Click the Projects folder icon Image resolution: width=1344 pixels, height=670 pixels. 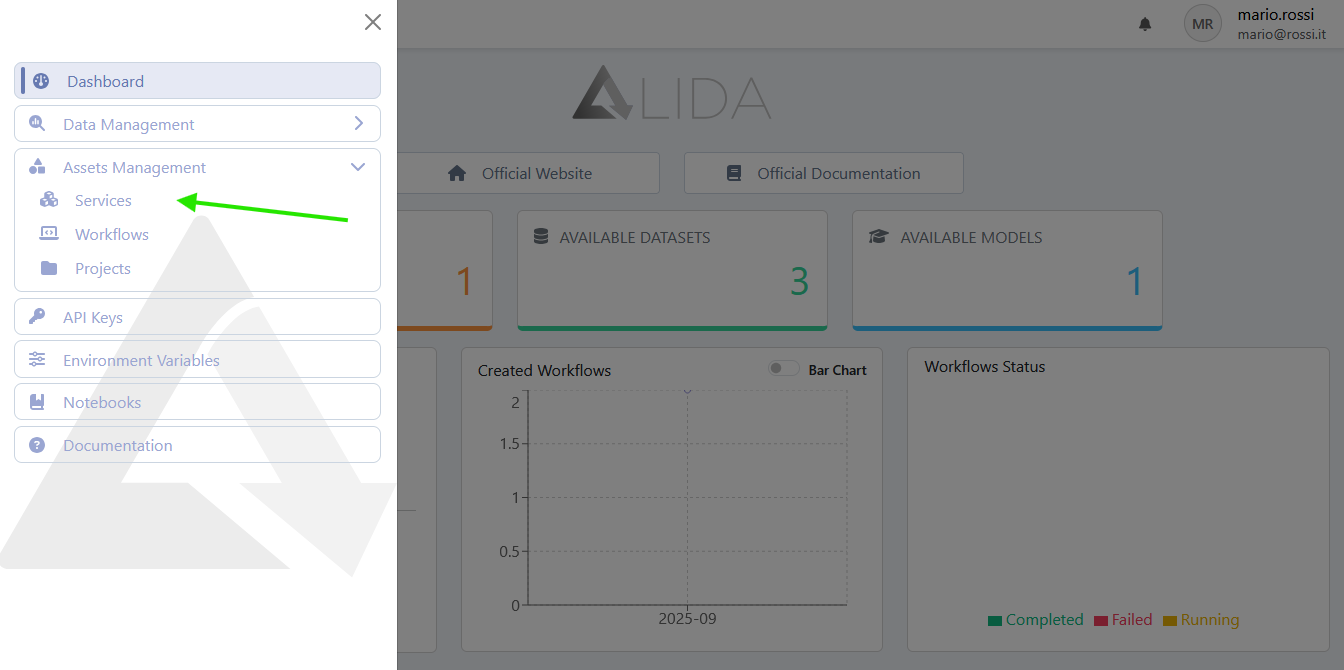coord(49,268)
